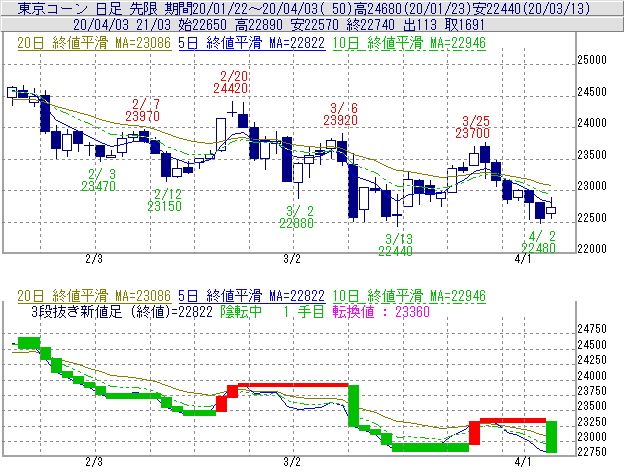The image size is (624, 474).
Task: Click the 陰転中 status text
Action: [x=242, y=311]
